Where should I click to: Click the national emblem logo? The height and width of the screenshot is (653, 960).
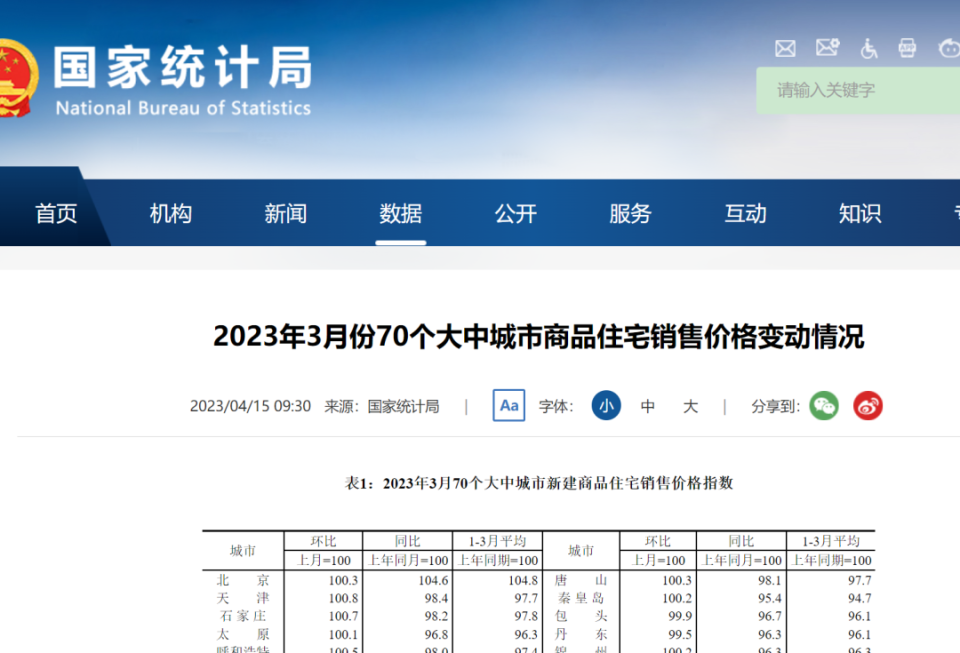15,78
